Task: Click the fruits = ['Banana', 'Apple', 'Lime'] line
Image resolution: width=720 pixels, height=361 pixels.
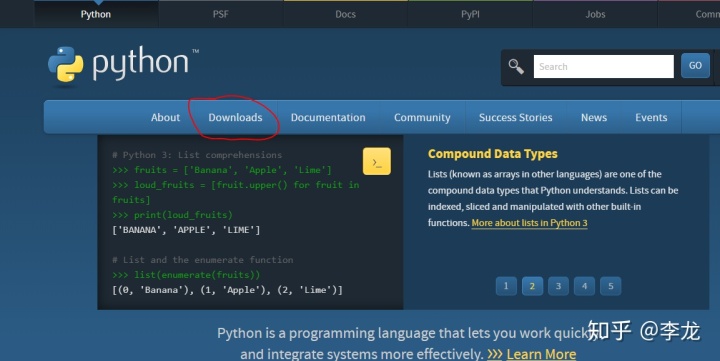Action: click(x=222, y=170)
